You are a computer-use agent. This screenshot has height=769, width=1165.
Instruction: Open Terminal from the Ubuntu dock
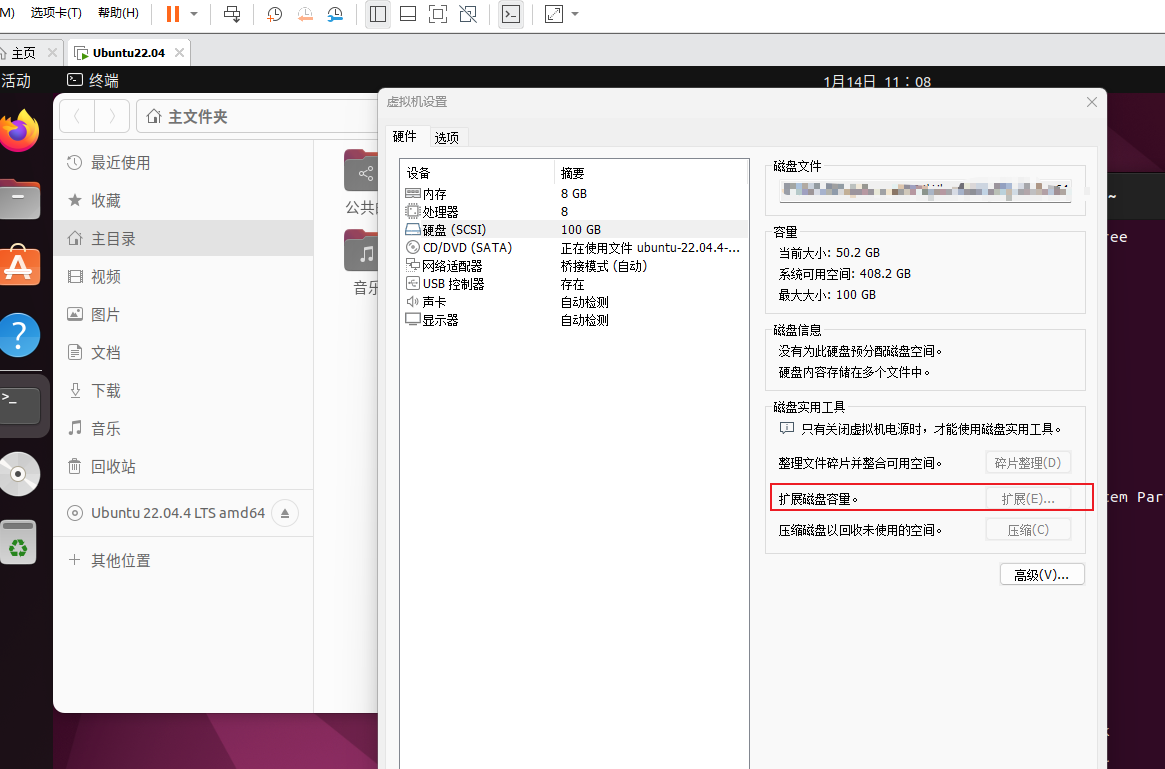19,404
